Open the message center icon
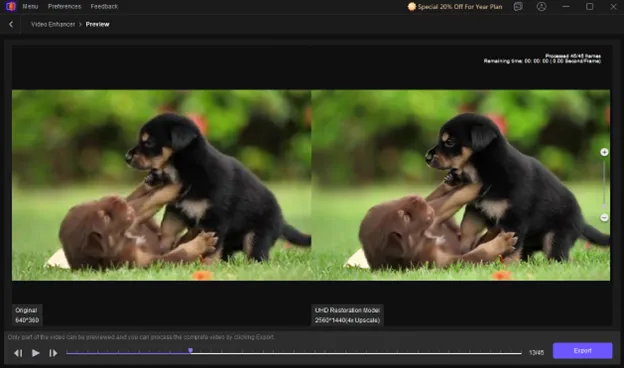Image resolution: width=624 pixels, height=368 pixels. pos(518,6)
